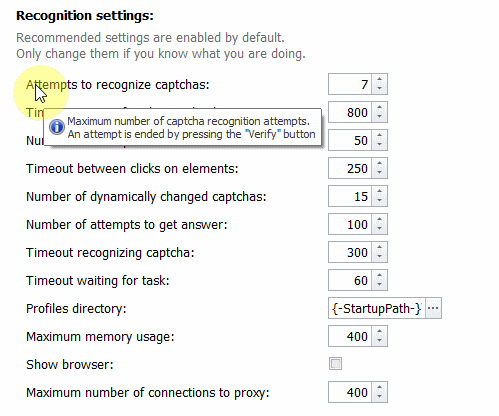The image size is (499, 416).
Task: Select the Timeout recognizing captcha input field
Action: tap(350, 252)
